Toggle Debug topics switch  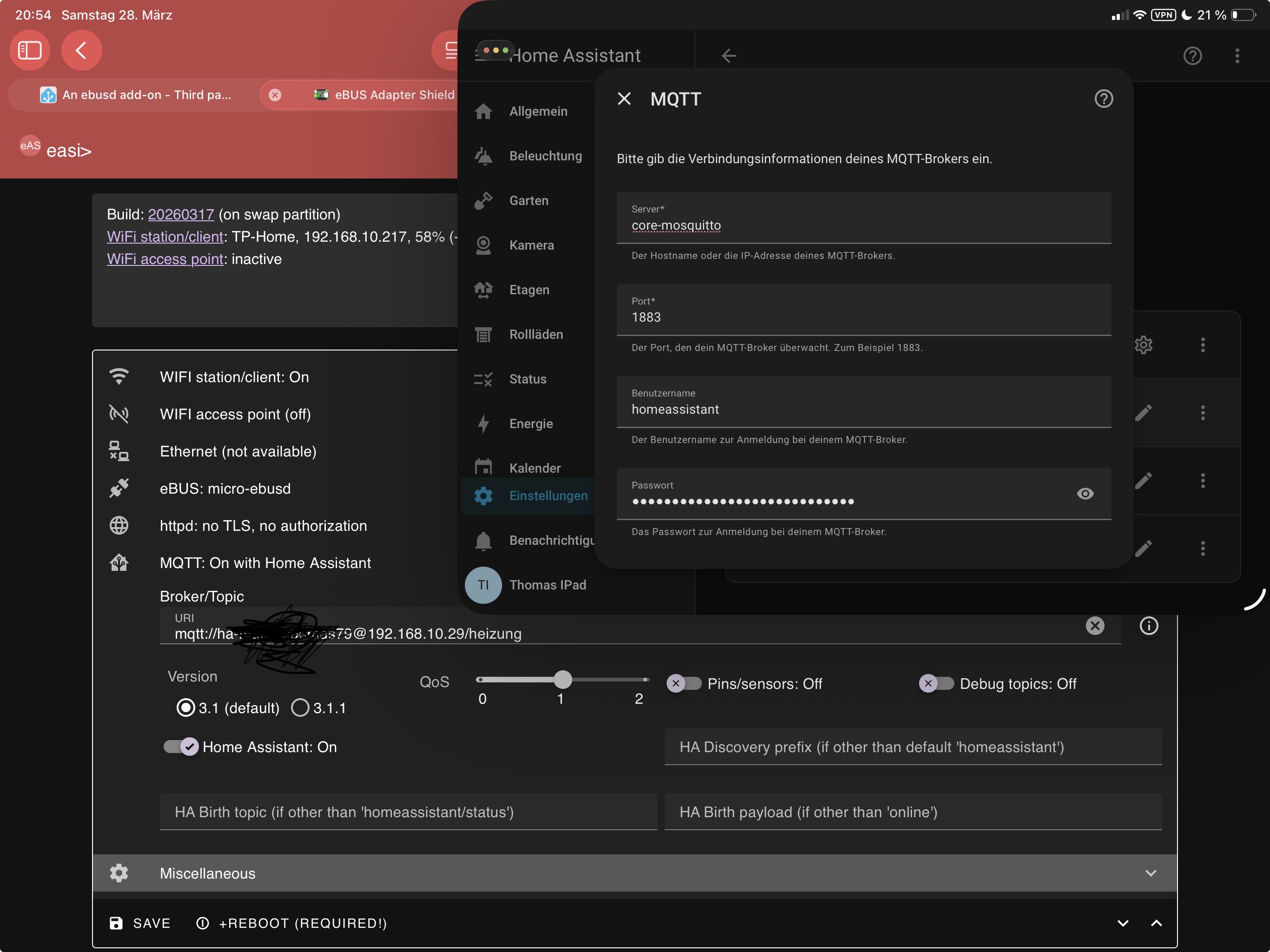(936, 683)
